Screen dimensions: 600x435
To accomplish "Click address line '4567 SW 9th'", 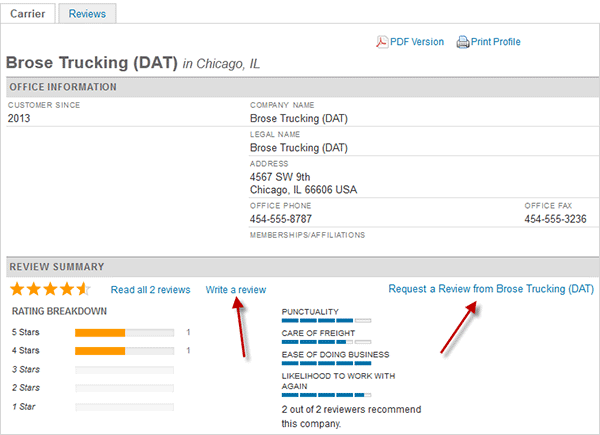I will (280, 177).
